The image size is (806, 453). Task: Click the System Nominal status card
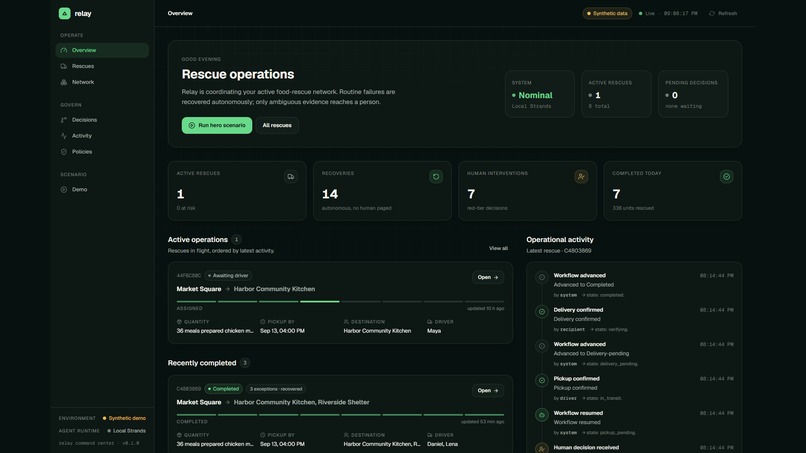click(540, 94)
